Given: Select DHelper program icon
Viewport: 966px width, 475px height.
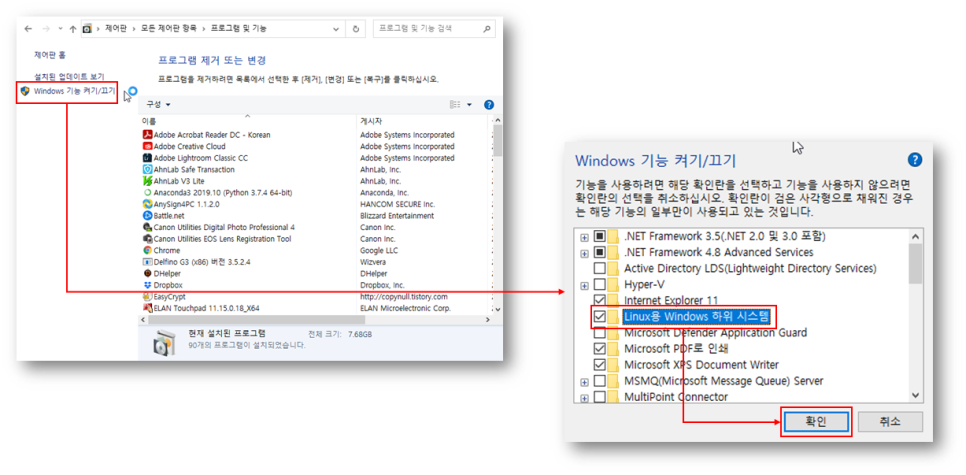Looking at the screenshot, I should pos(147,273).
